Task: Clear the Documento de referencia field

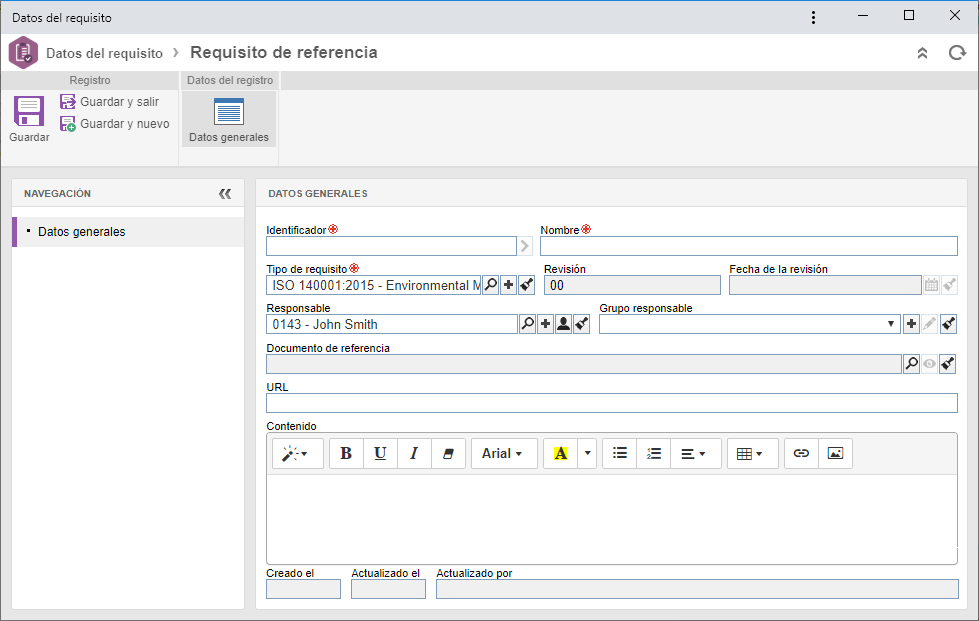Action: tap(948, 363)
